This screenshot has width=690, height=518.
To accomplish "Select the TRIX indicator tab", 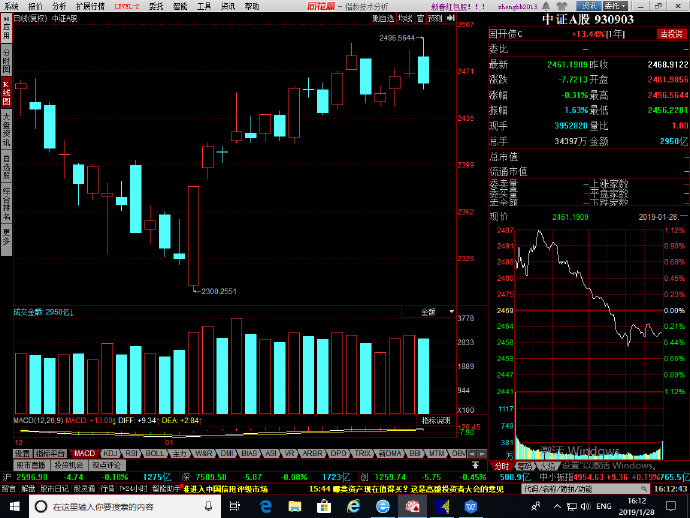I will tap(363, 453).
